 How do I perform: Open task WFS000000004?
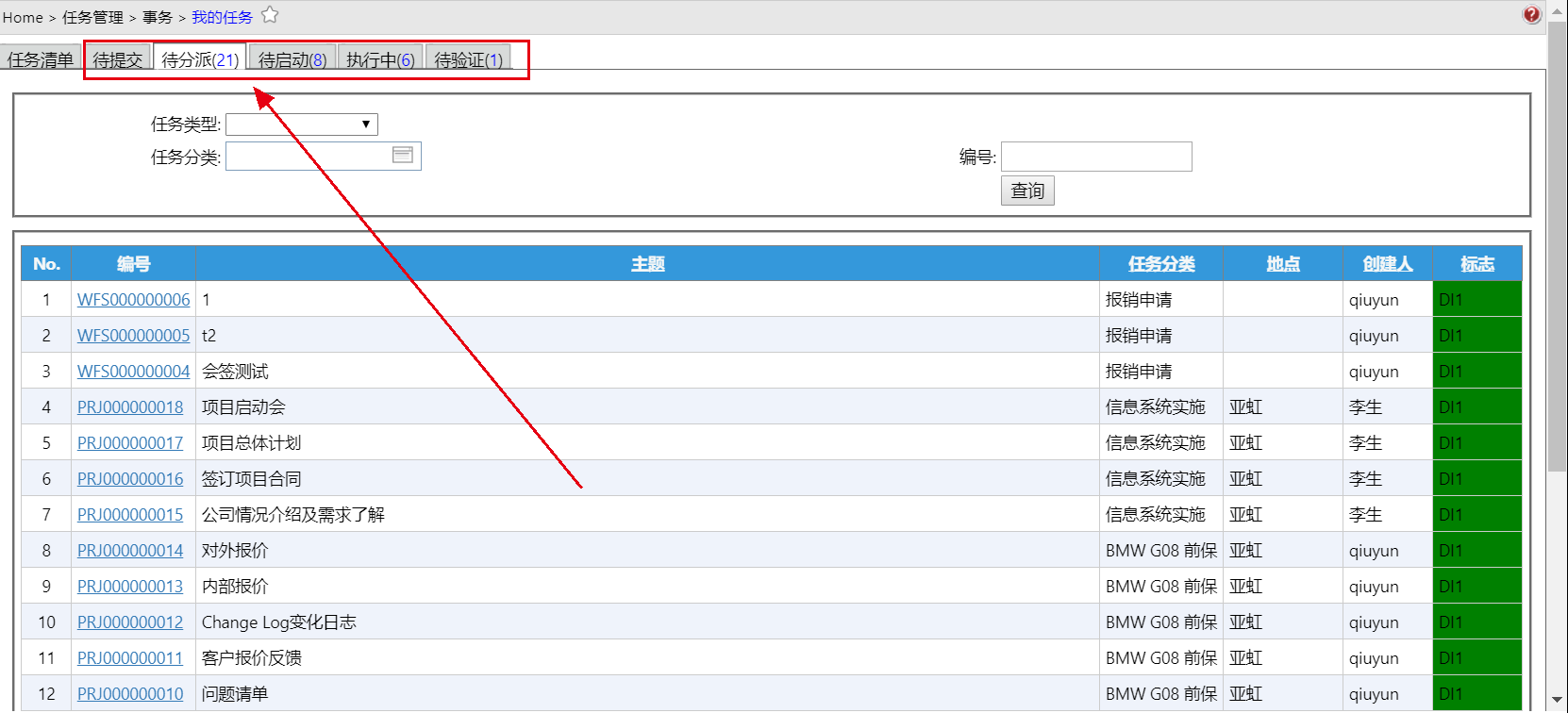[134, 372]
